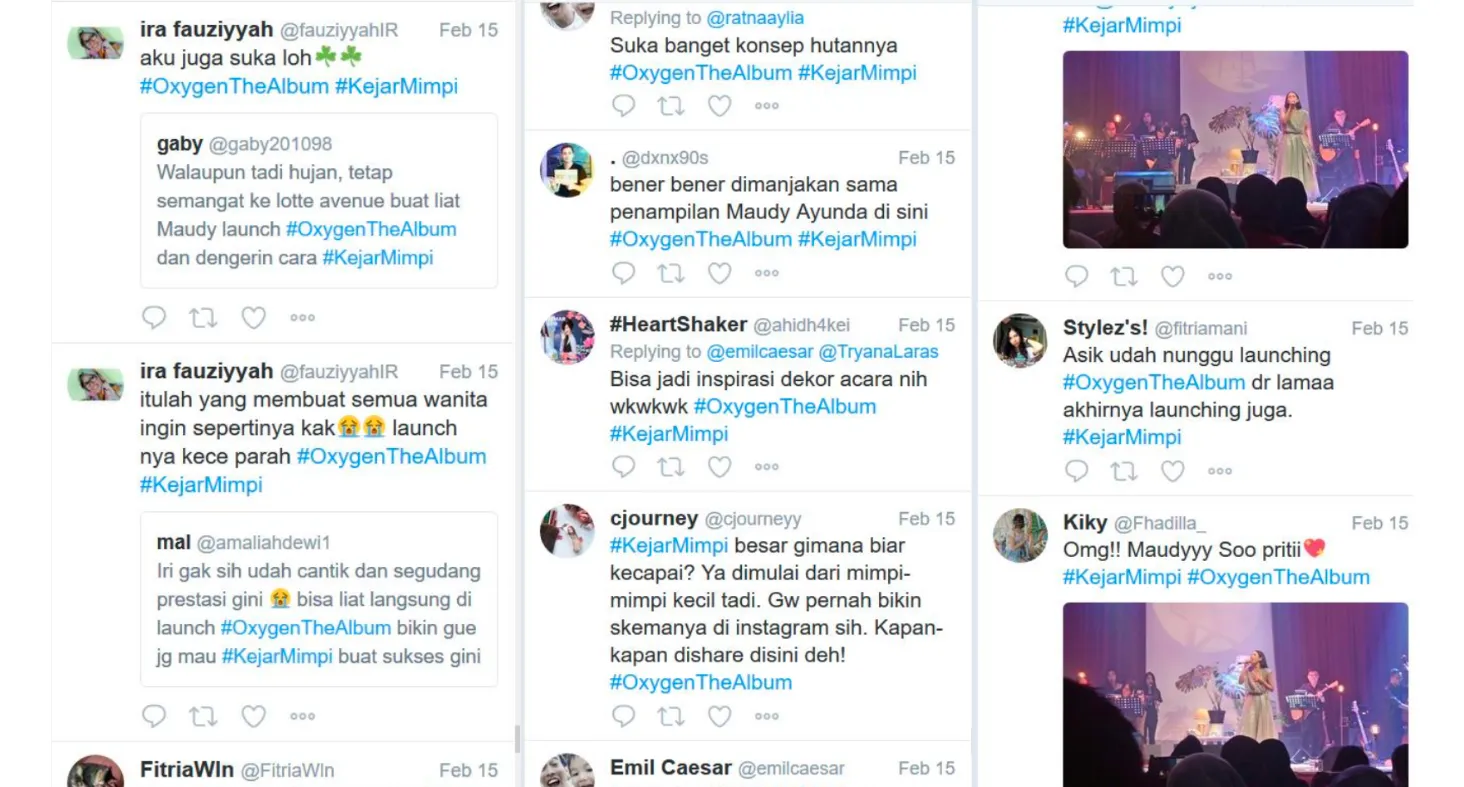Retweet ira fauziyyah's tweet quoting mal

tap(203, 716)
